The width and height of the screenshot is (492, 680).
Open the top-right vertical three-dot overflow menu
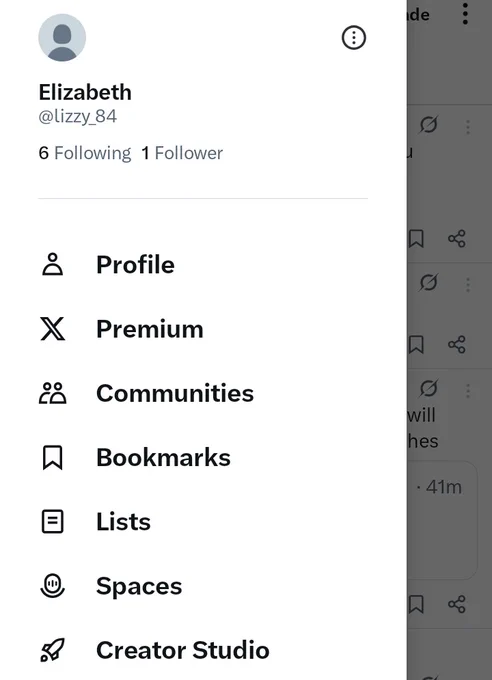tap(465, 14)
